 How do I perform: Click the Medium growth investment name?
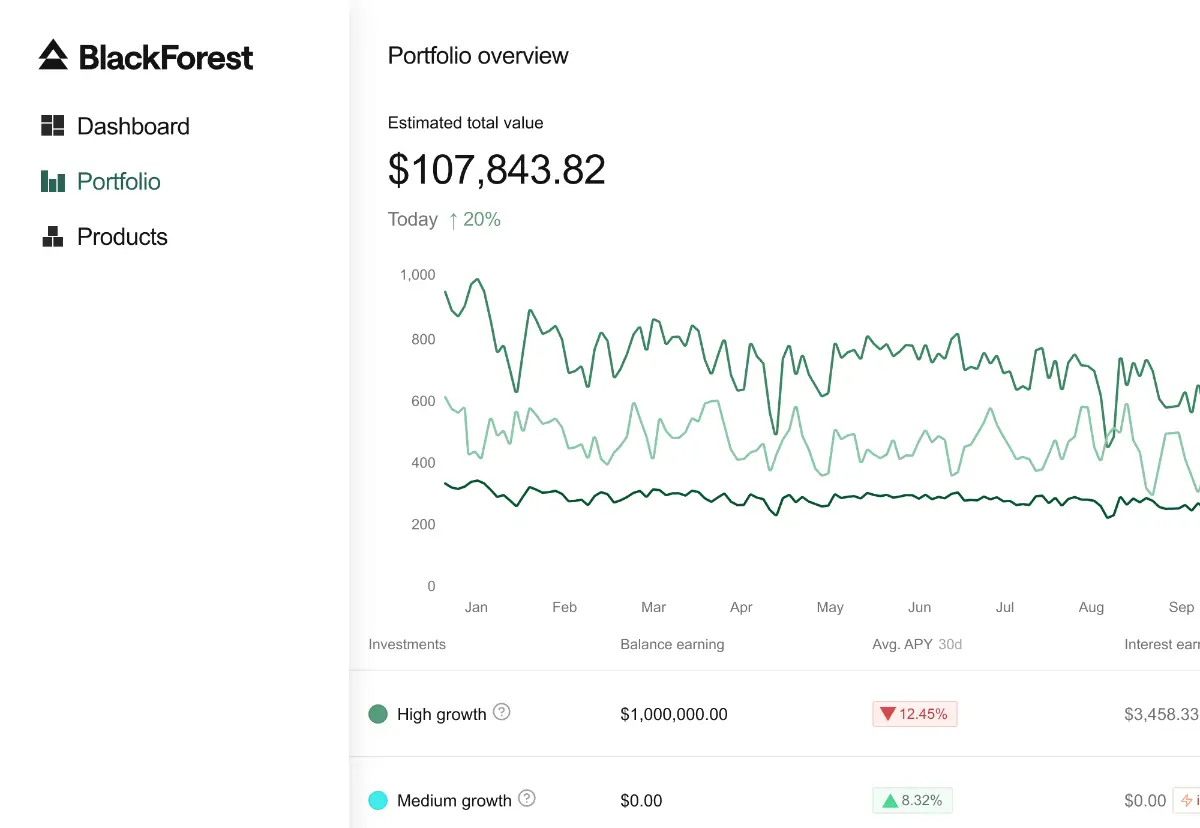point(454,800)
